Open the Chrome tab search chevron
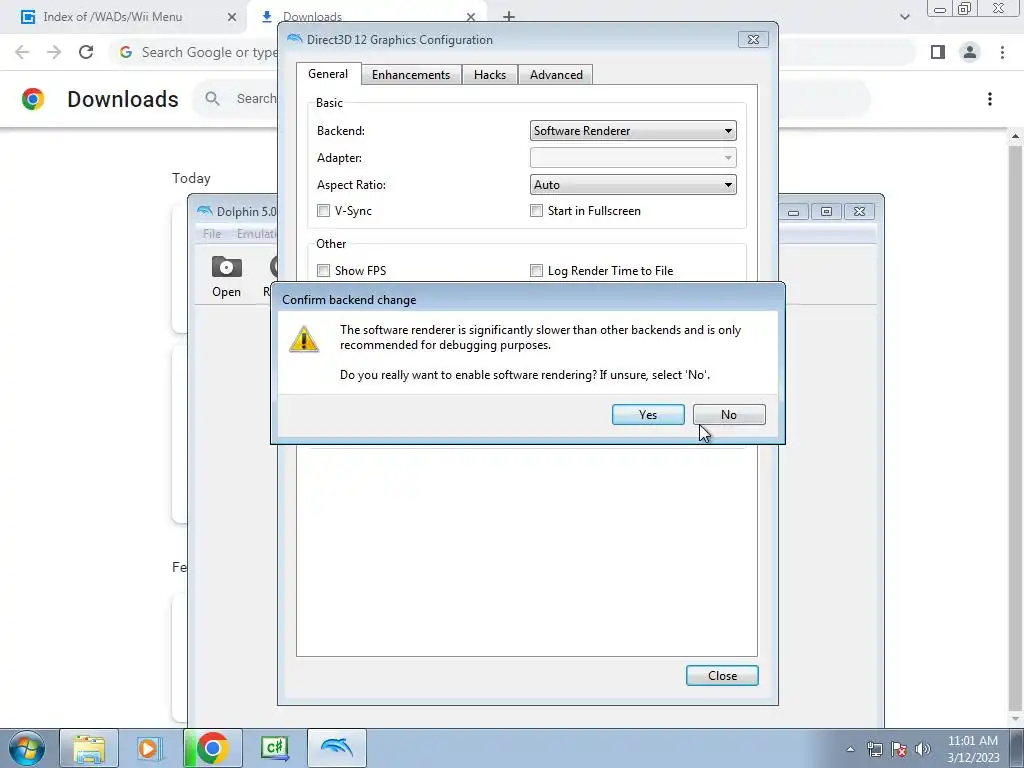This screenshot has width=1024, height=768. 904,17
